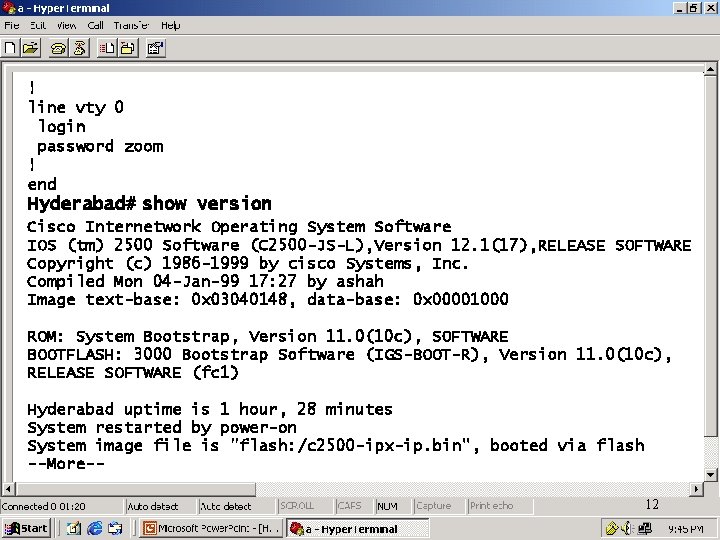Click the 'Print echo' status indicator
The width and height of the screenshot is (720, 540).
[491, 506]
